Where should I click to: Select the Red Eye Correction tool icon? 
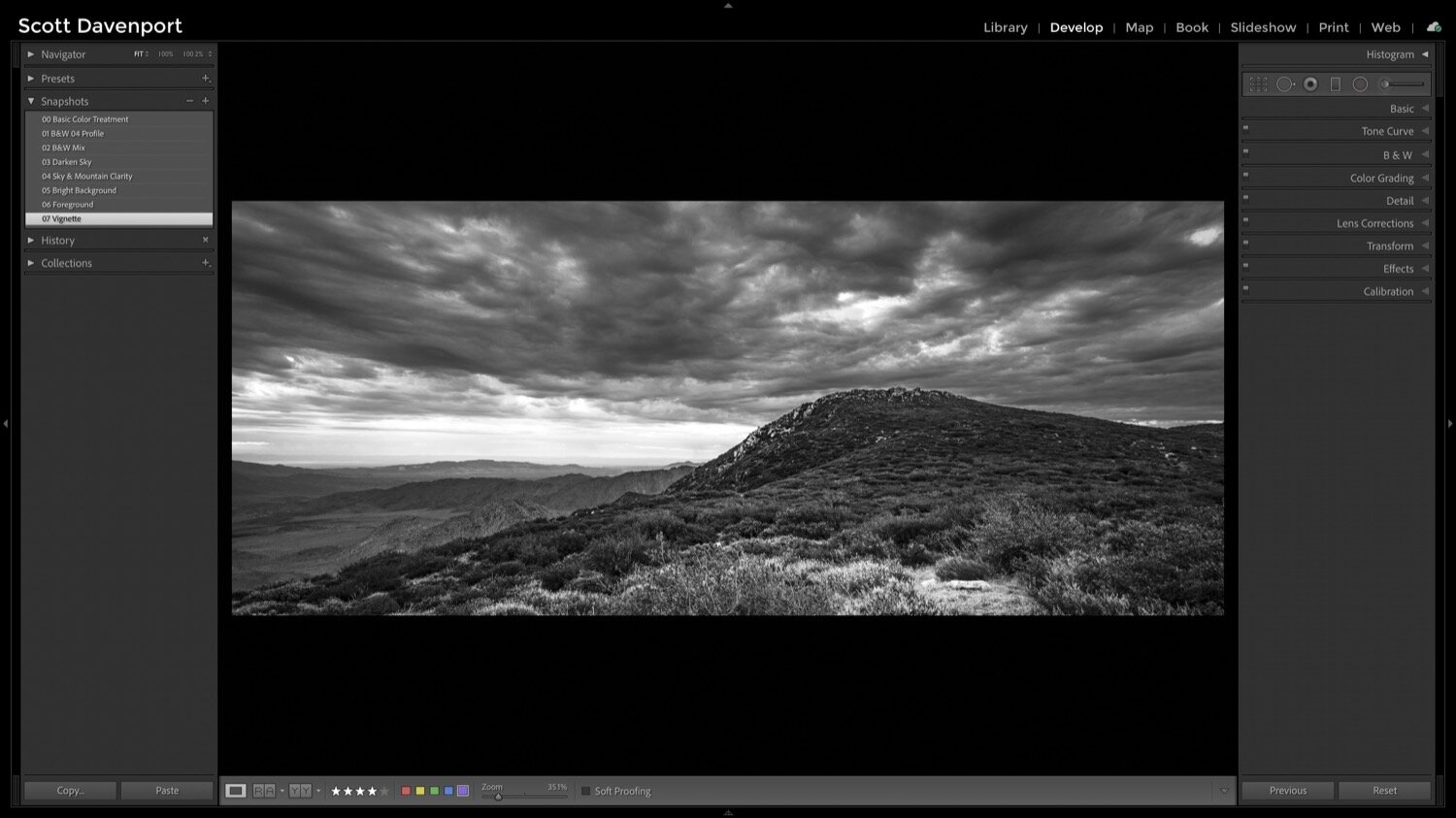[1310, 84]
